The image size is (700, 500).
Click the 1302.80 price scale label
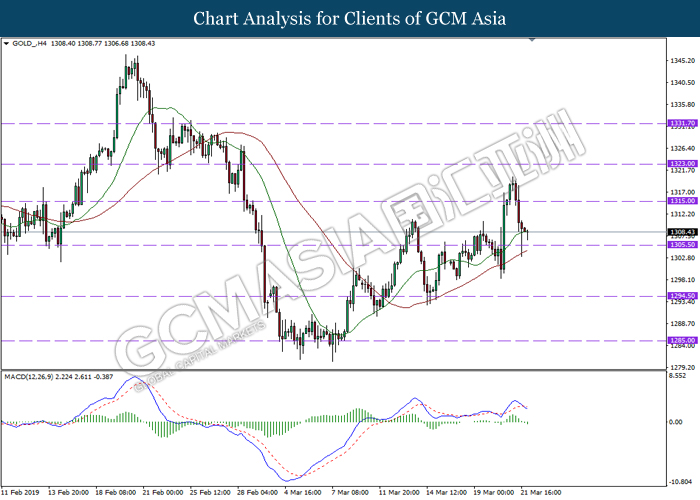point(683,258)
